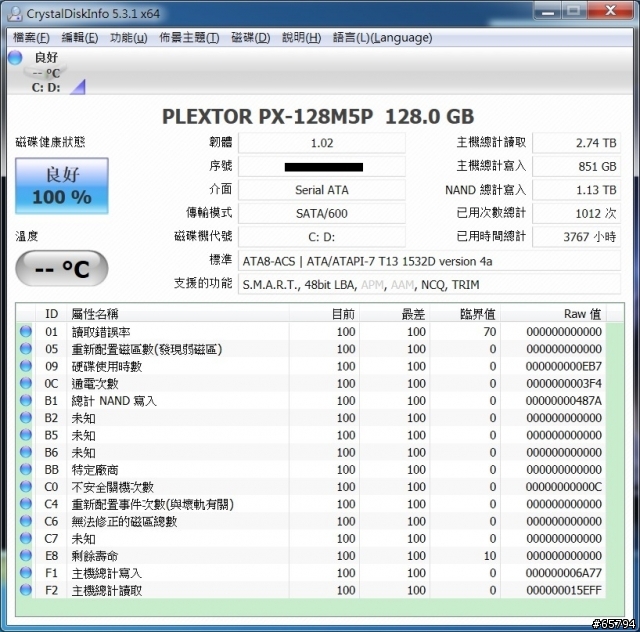Select raw value 00000000000C
This screenshot has height=632, width=640.
click(564, 487)
